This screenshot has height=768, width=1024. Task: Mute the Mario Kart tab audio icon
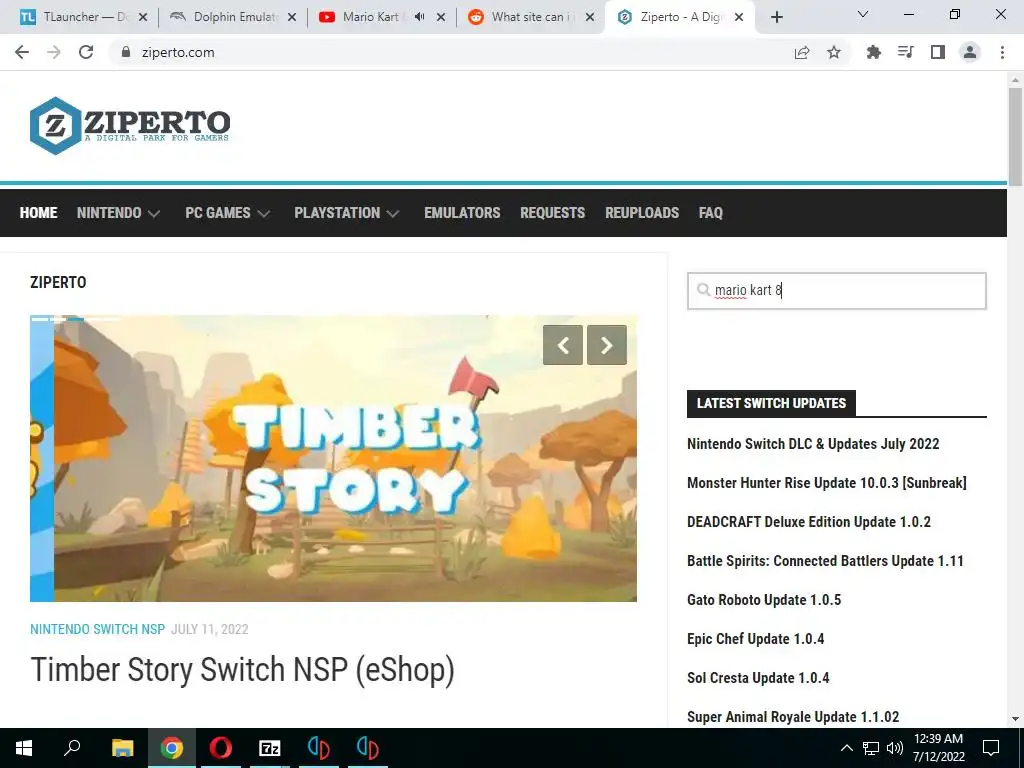[419, 17]
